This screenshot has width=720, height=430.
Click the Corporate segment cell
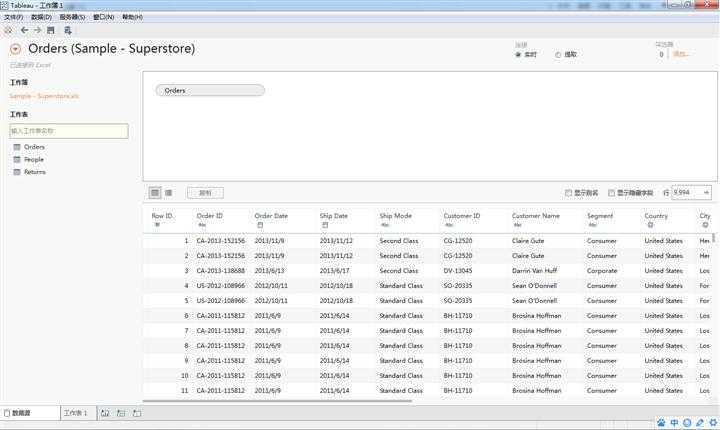point(602,271)
